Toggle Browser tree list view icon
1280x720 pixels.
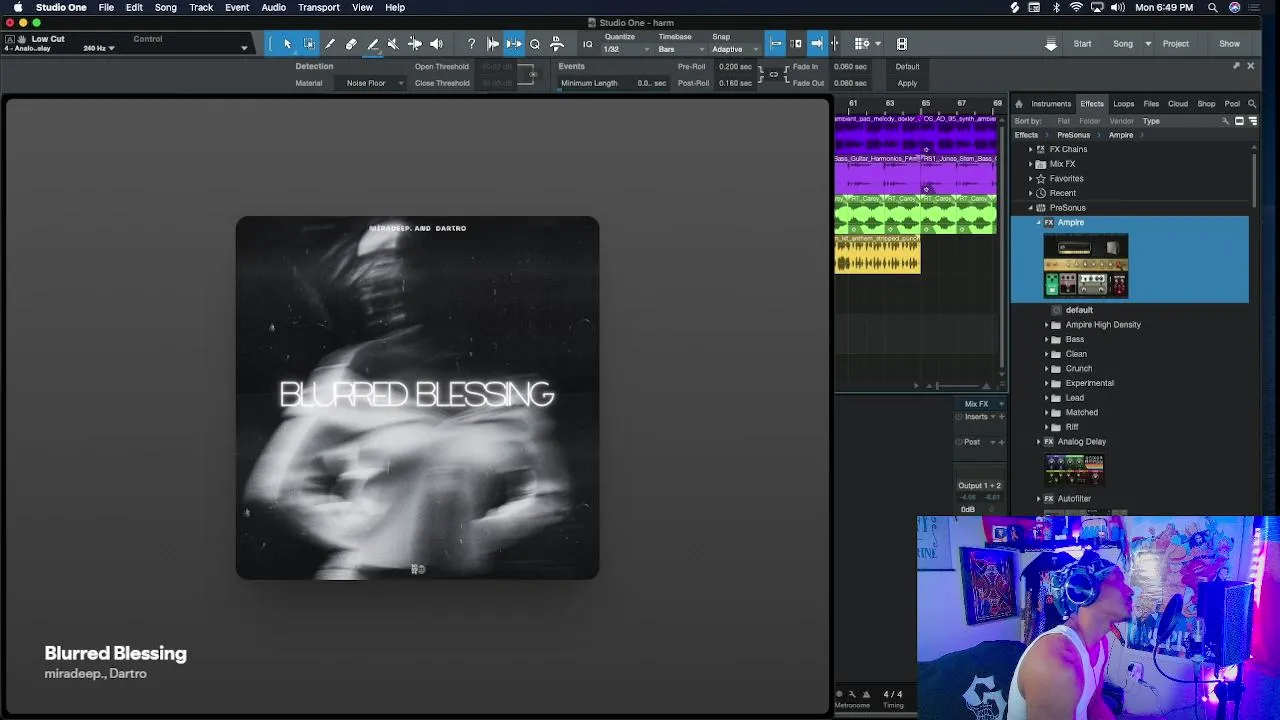1252,121
